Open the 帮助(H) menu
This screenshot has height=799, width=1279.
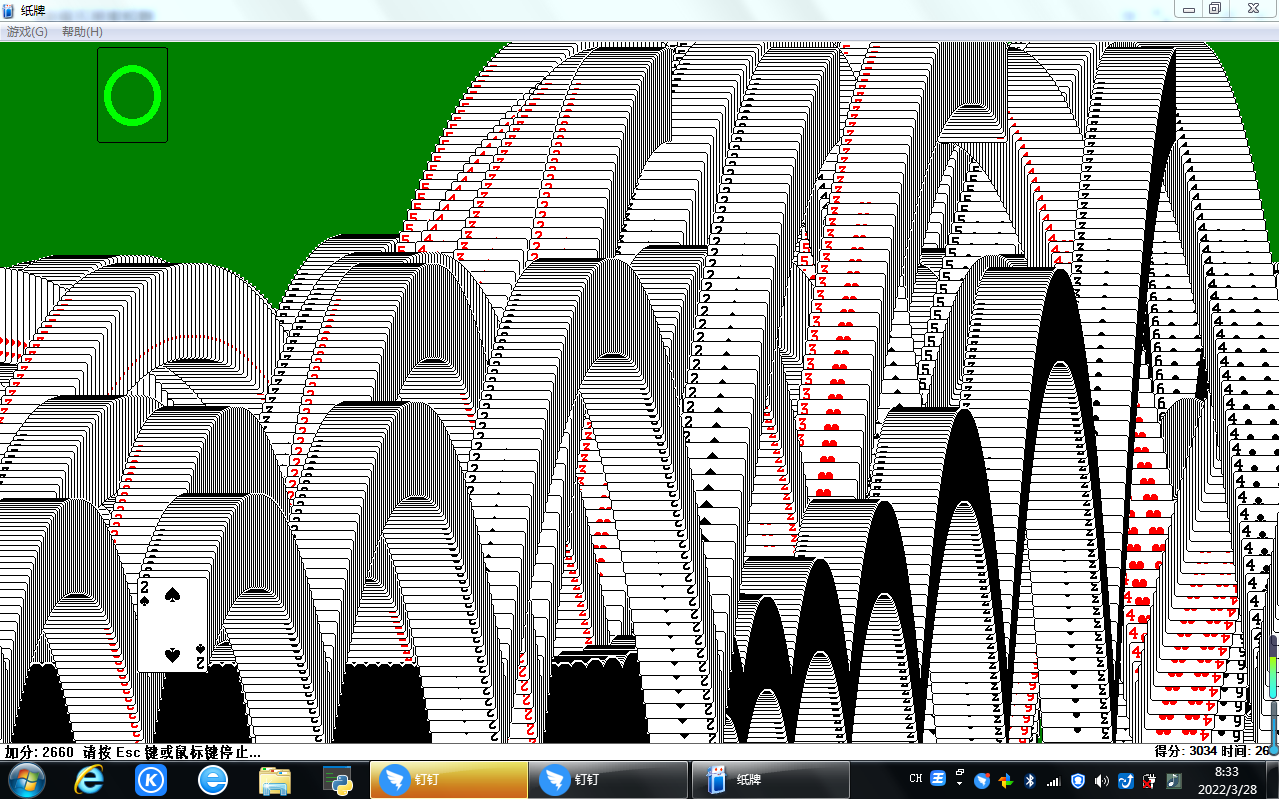[82, 32]
